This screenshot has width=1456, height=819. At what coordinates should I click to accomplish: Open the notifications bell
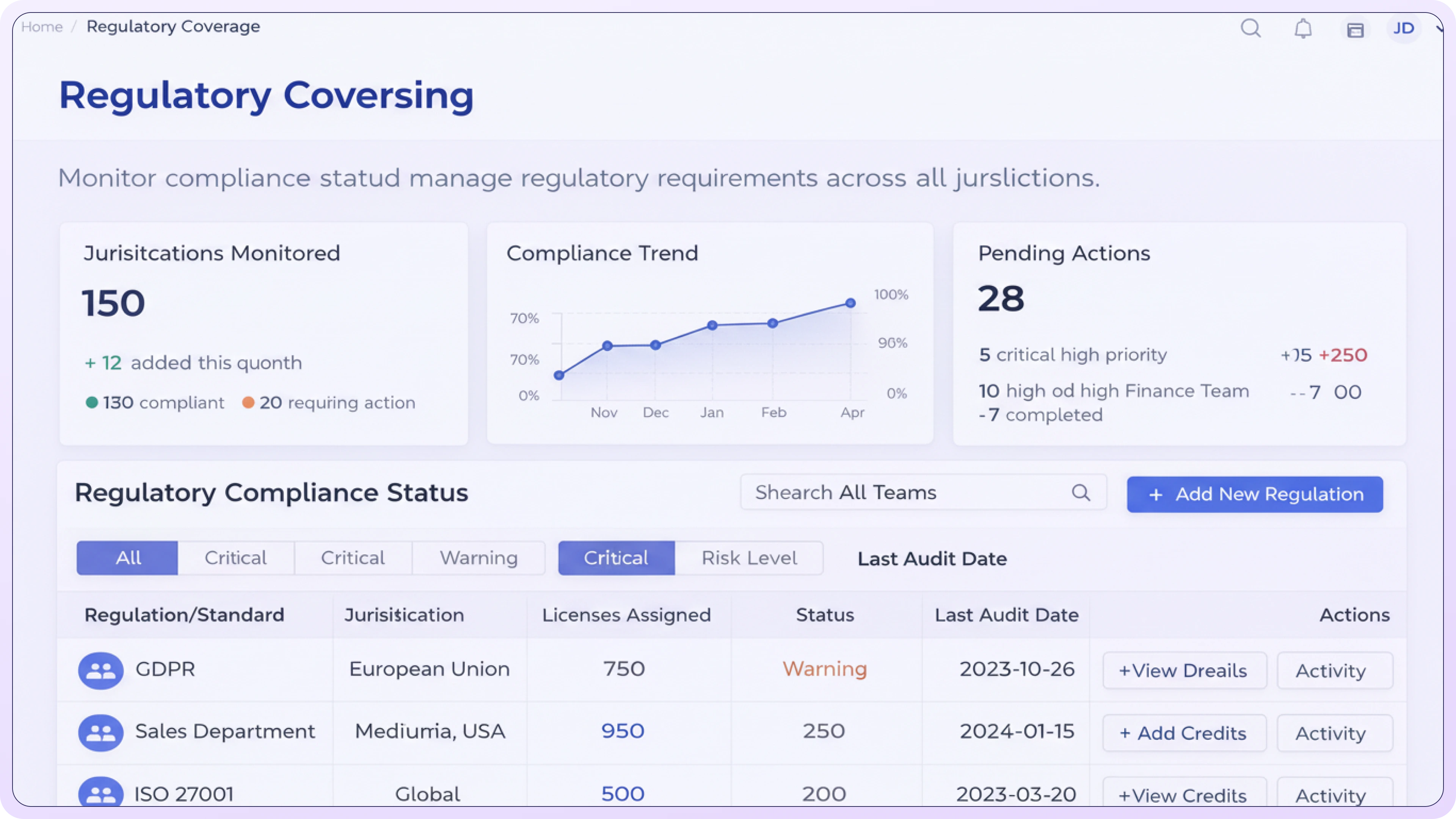tap(1303, 28)
